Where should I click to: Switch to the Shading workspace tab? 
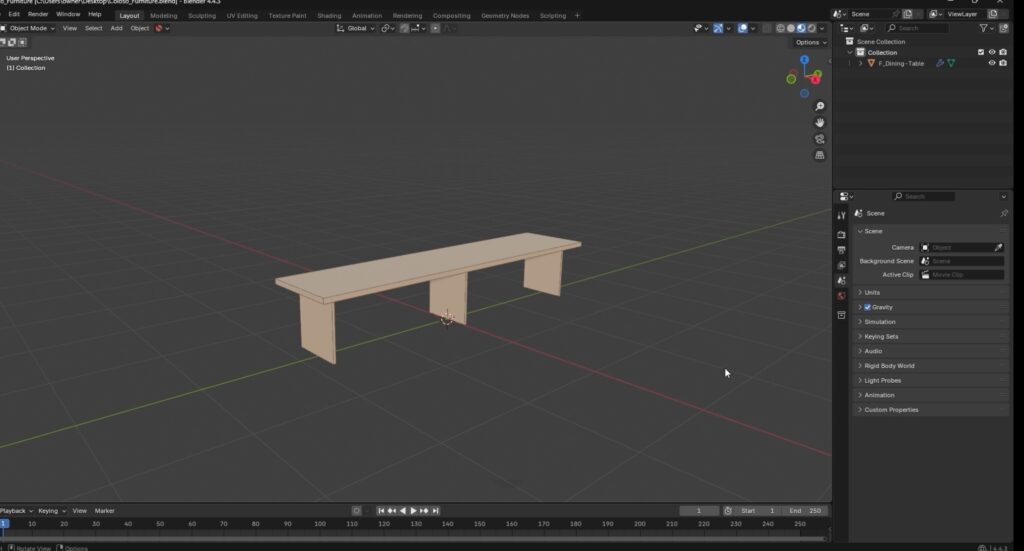328,16
